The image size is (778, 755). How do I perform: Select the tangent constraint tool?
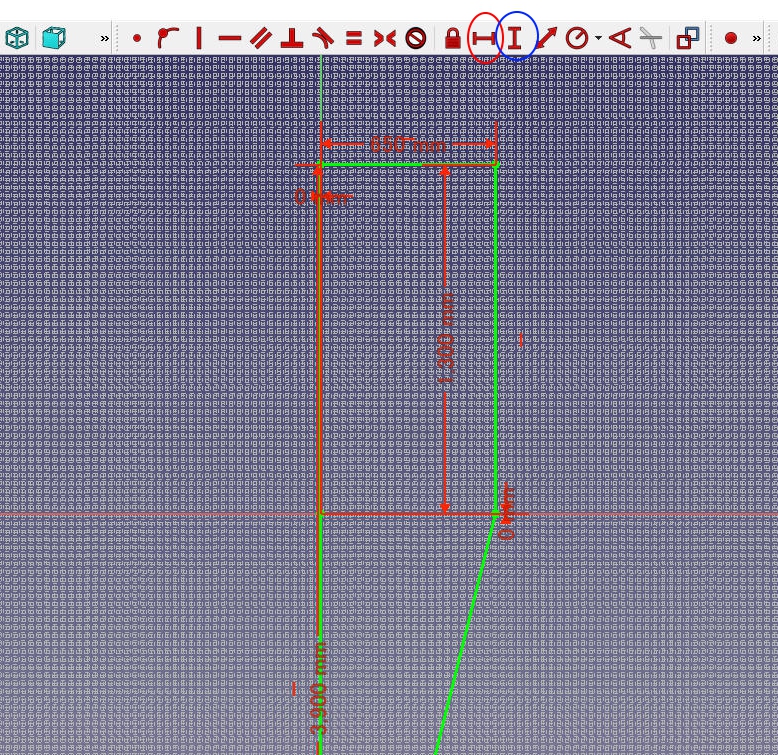[323, 38]
